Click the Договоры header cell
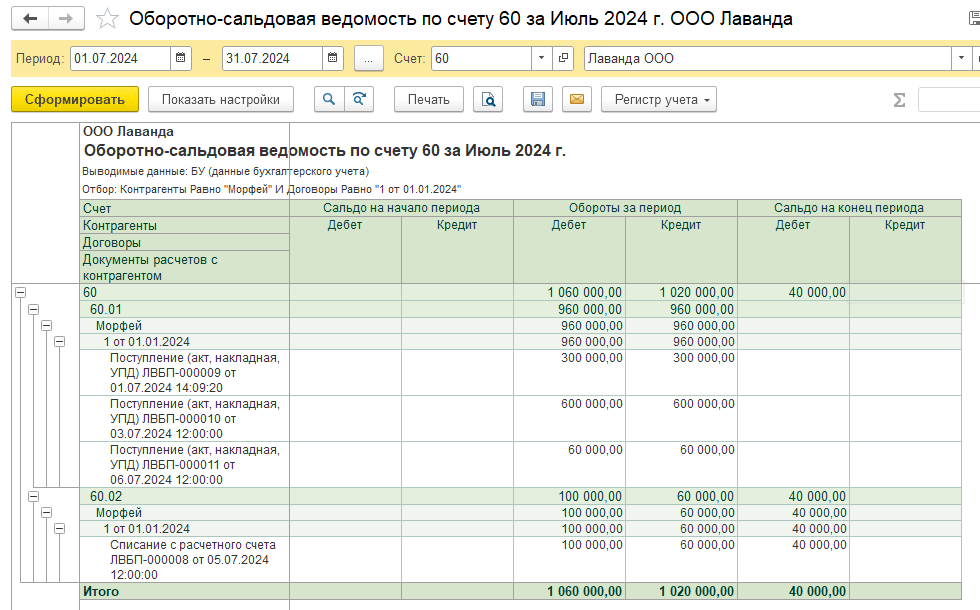Screen dimensions: 980x610 click(184, 242)
